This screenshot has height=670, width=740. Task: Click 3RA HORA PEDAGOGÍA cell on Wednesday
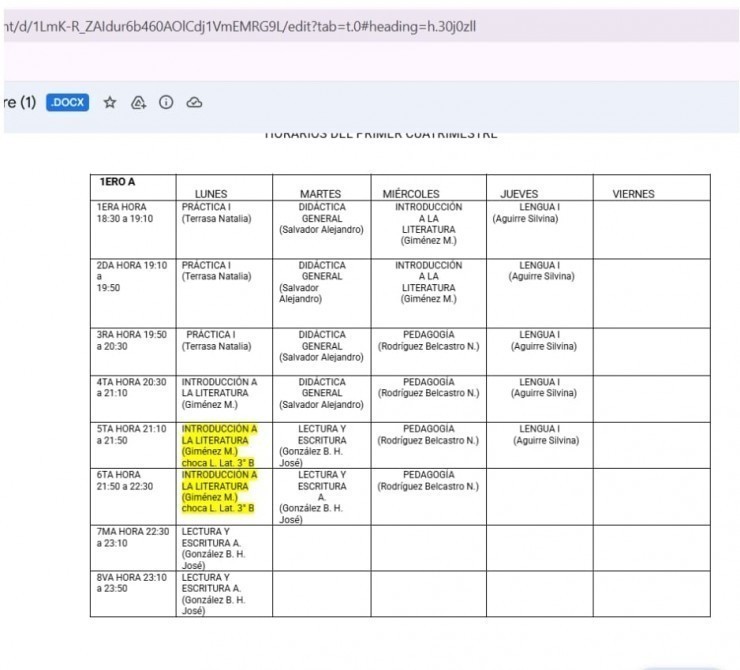click(x=428, y=340)
